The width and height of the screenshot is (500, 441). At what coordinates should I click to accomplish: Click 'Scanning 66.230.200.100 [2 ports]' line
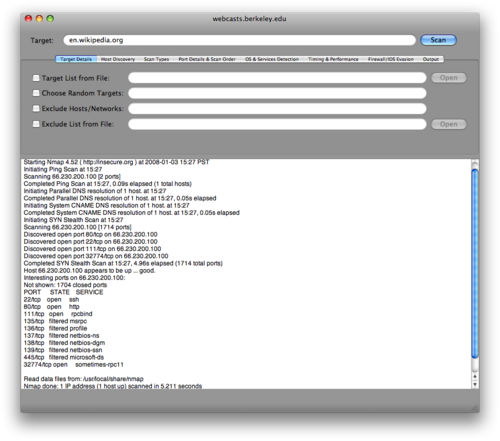click(x=72, y=177)
